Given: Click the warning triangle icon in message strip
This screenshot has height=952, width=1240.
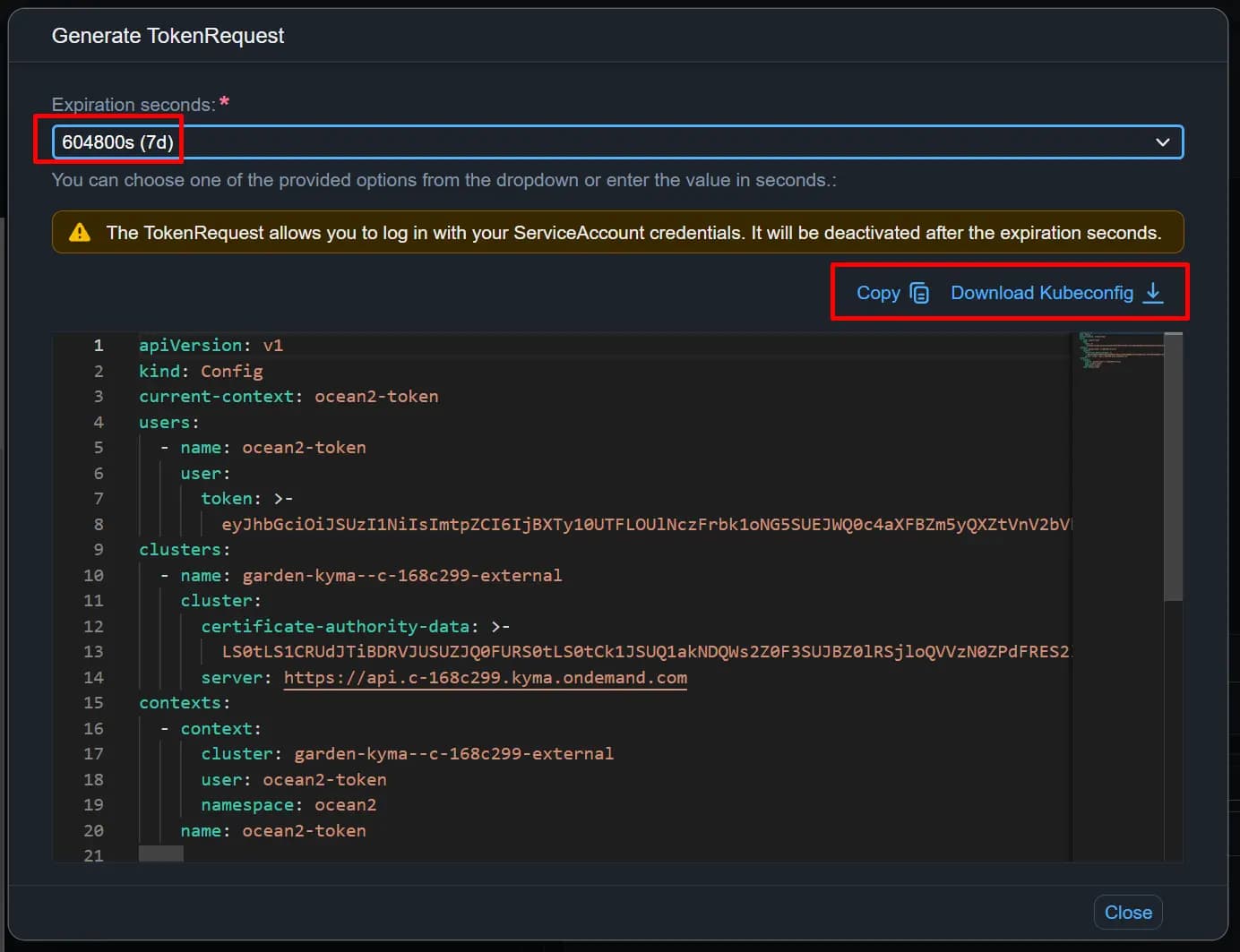Looking at the screenshot, I should pos(80,233).
